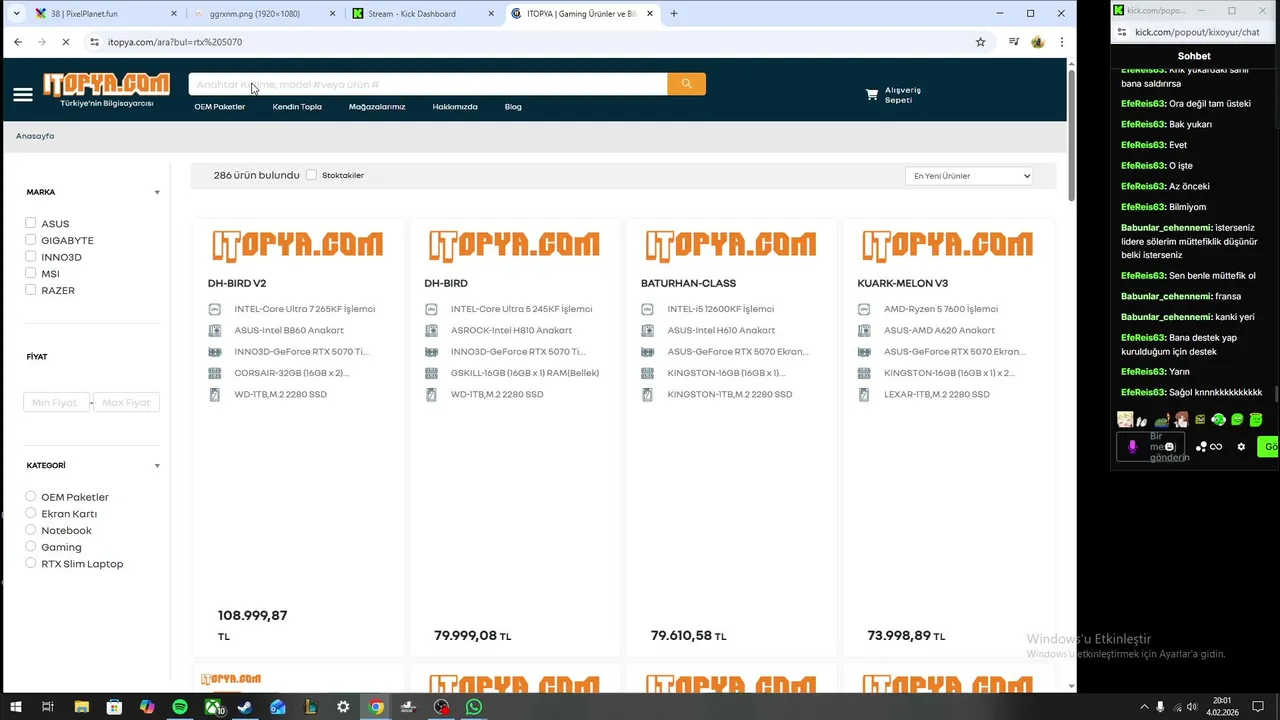1280x720 pixels.
Task: Click the orange search magnifier button
Action: tap(686, 84)
